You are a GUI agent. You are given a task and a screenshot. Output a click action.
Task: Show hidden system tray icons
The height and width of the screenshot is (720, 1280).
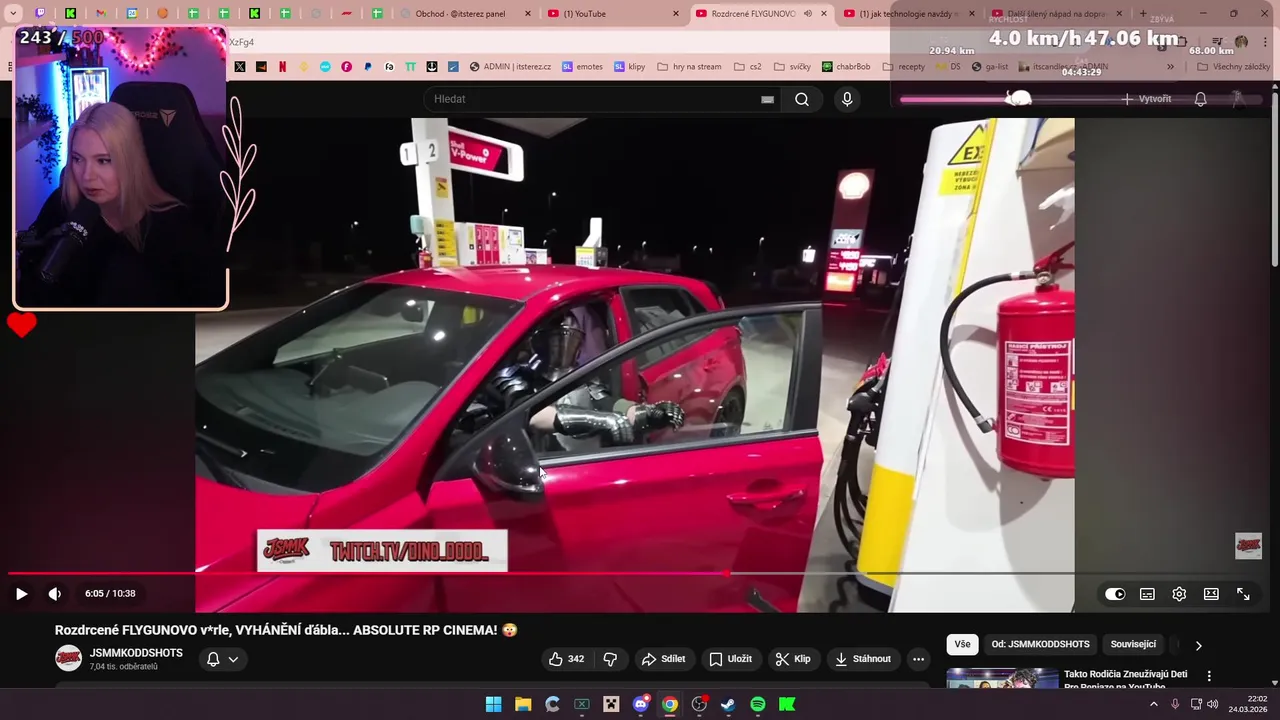pos(1153,704)
